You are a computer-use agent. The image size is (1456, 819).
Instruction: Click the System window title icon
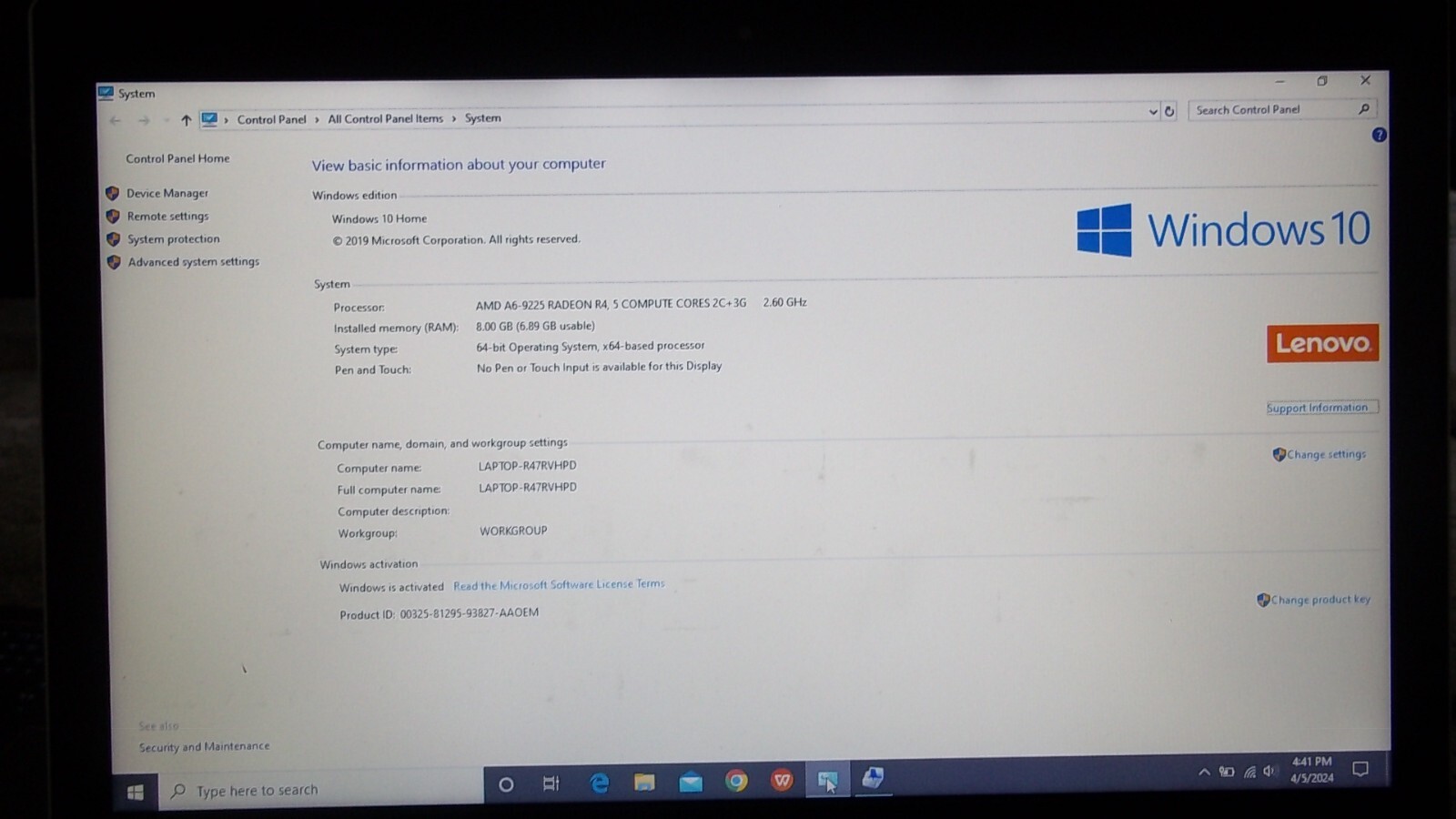point(106,93)
